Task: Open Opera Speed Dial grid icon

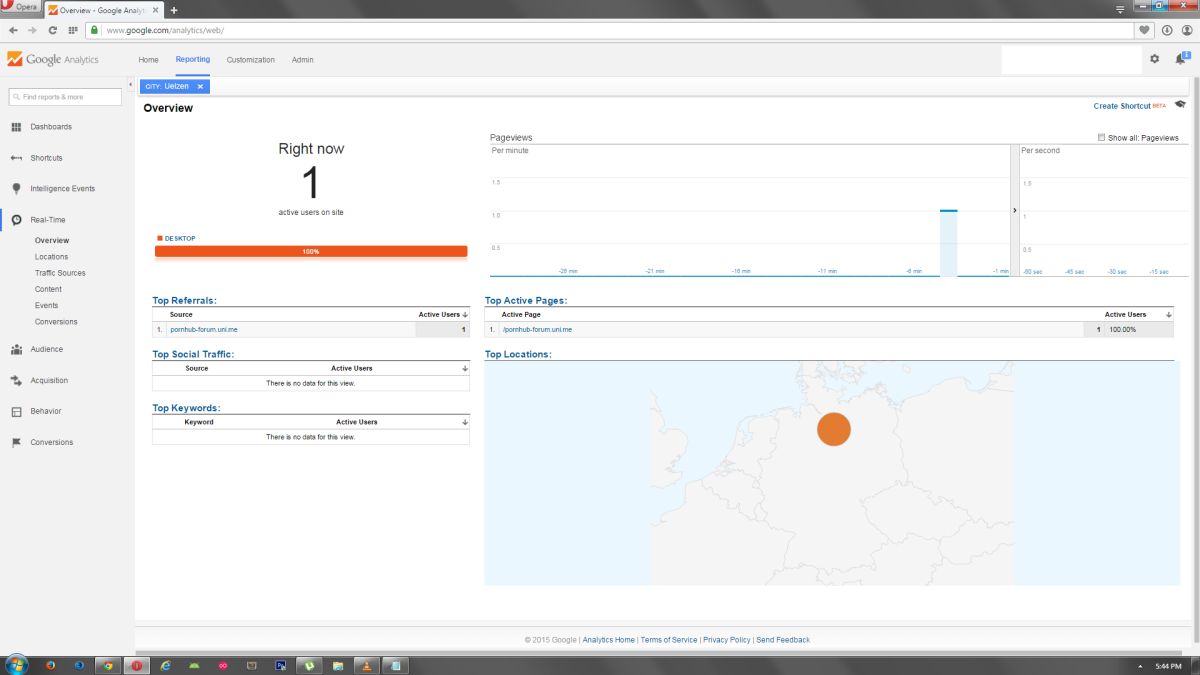Action: [x=73, y=30]
